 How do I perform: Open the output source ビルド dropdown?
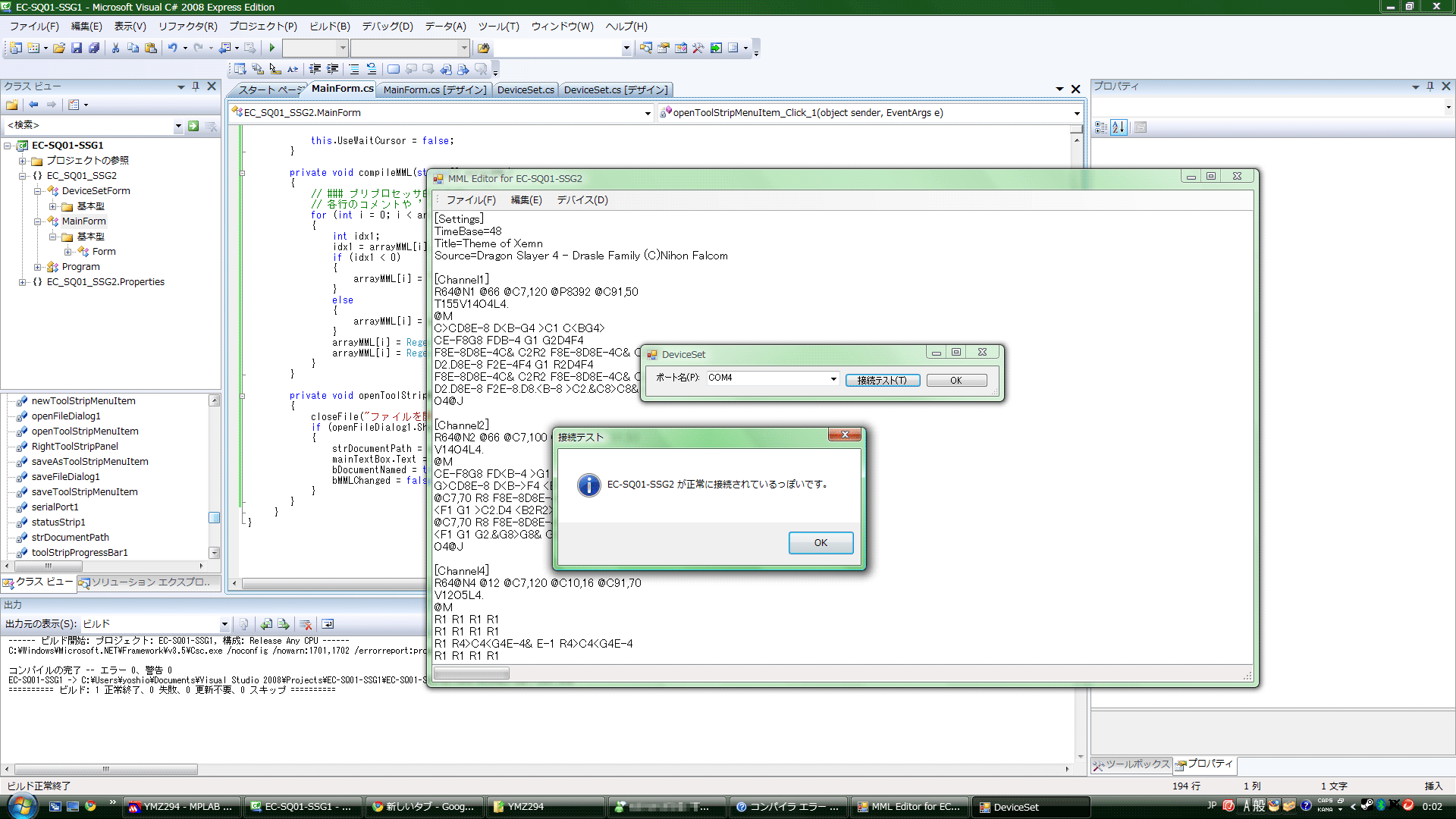click(224, 624)
